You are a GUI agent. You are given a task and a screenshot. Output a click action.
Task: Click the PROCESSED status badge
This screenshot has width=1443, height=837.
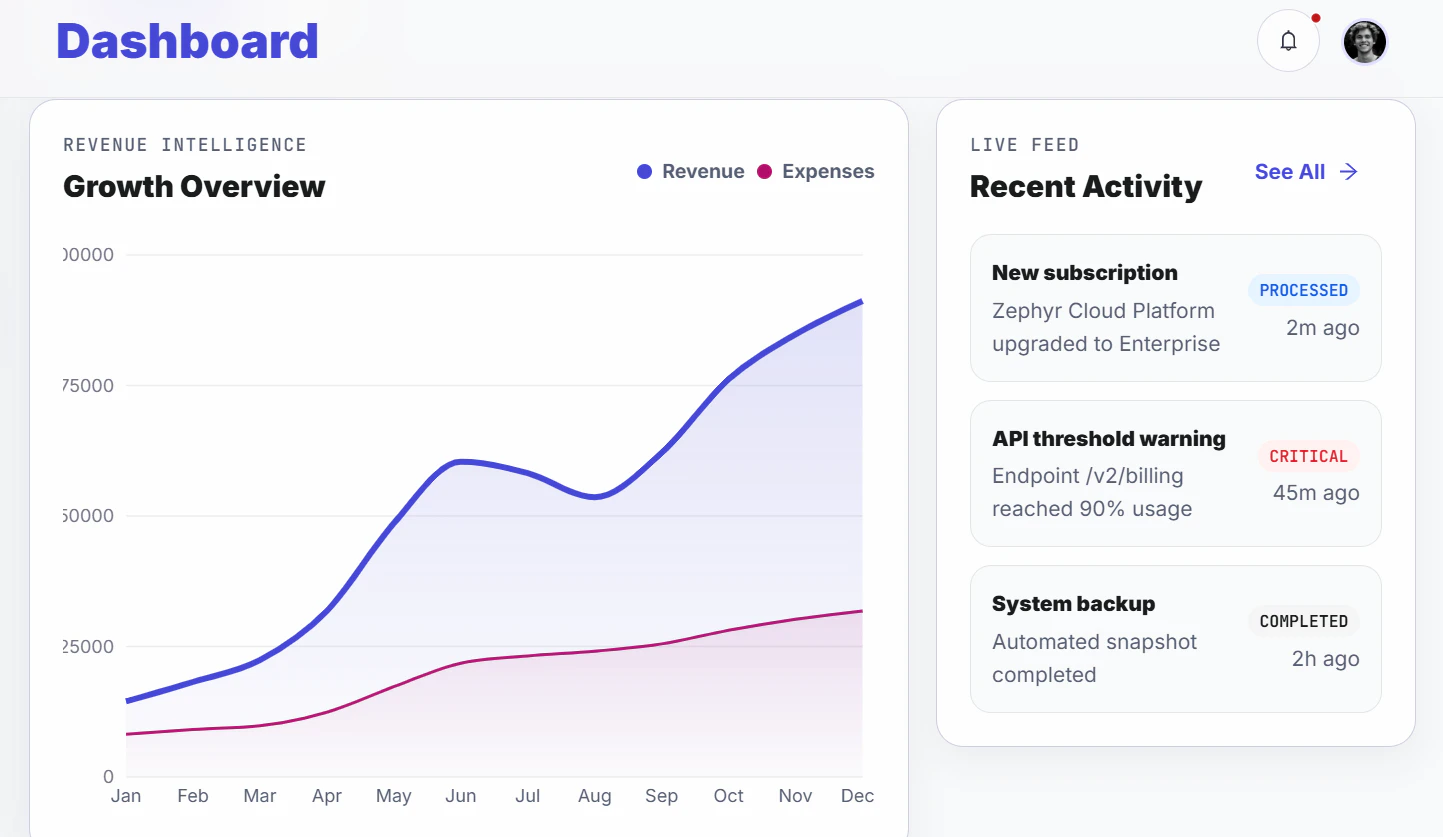[x=1304, y=290]
